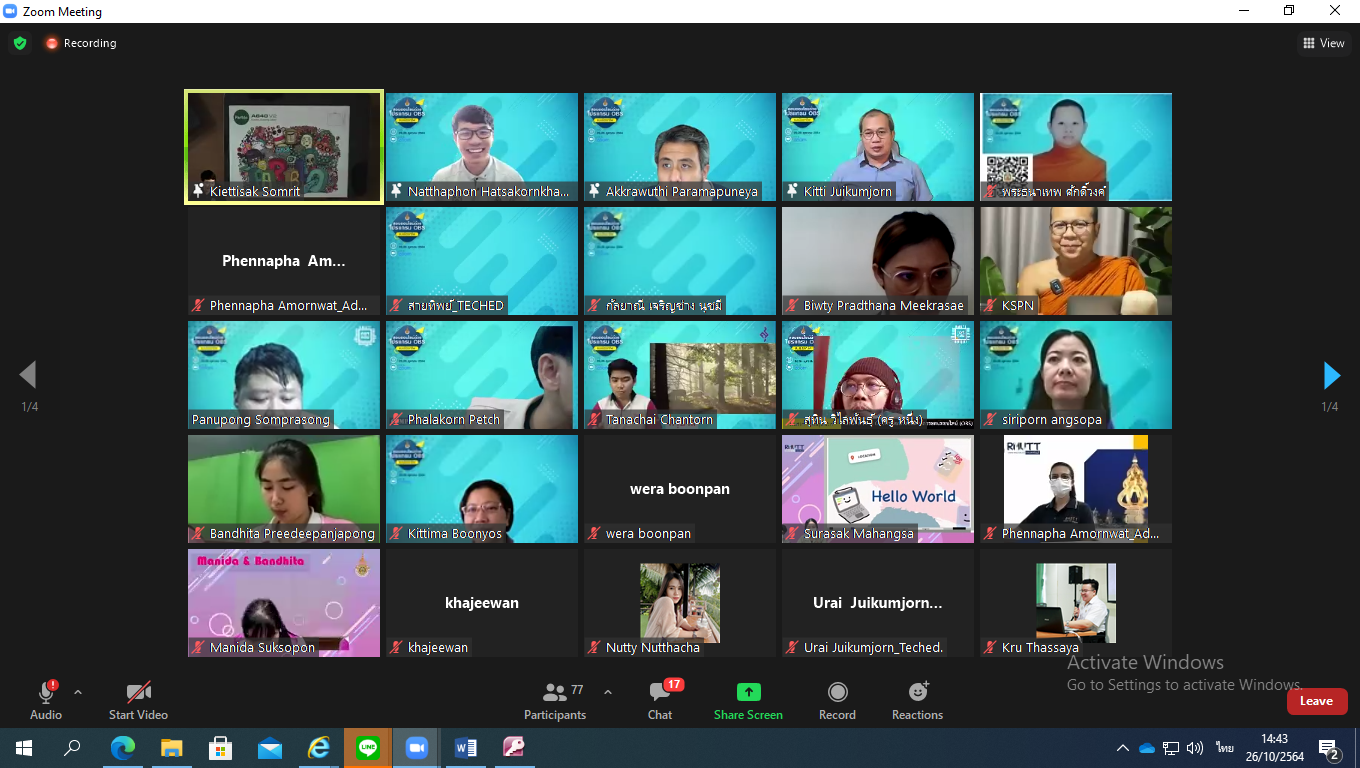Click the red Recording indicator
1360x768 pixels.
(x=80, y=43)
